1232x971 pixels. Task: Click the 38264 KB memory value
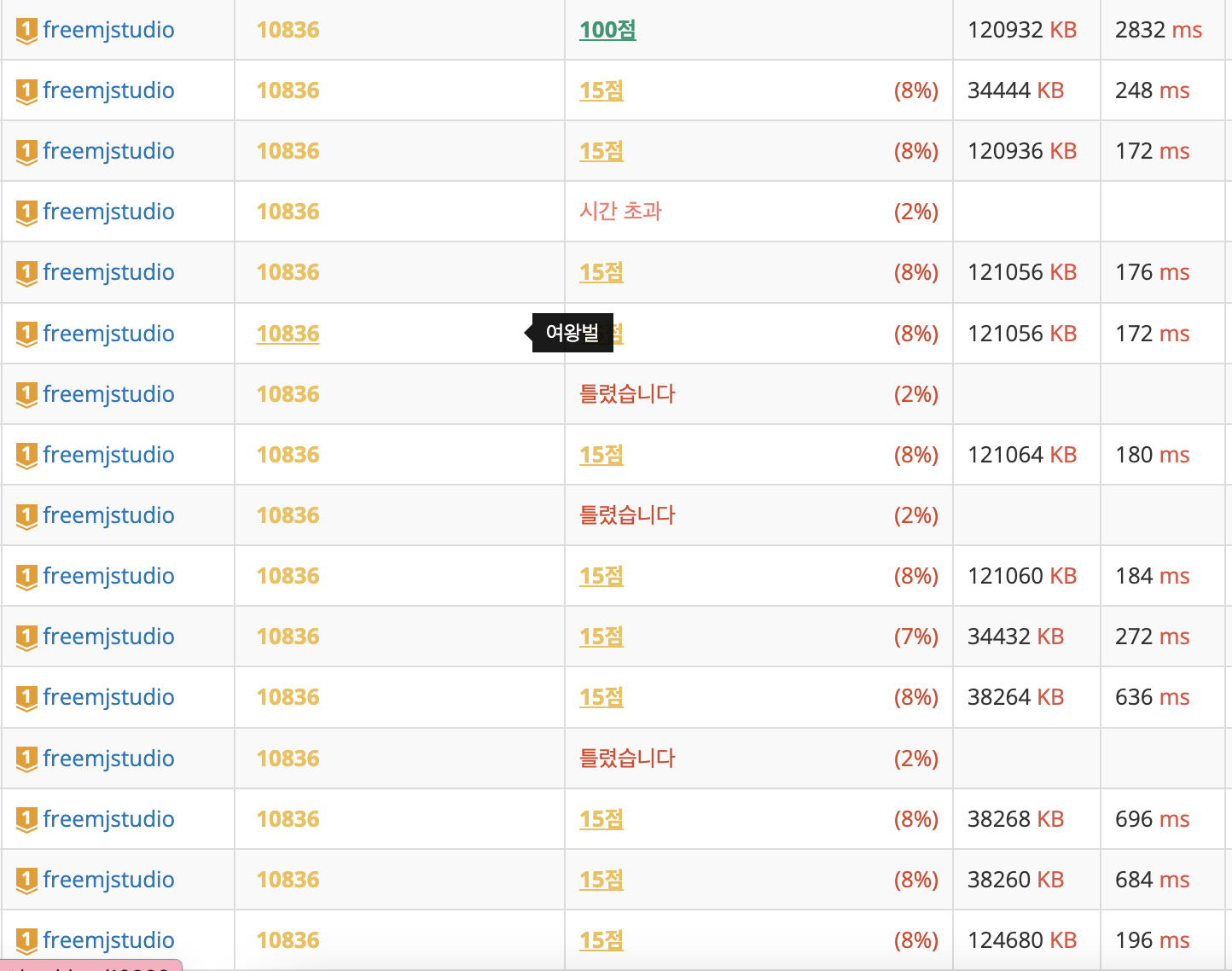[1015, 697]
